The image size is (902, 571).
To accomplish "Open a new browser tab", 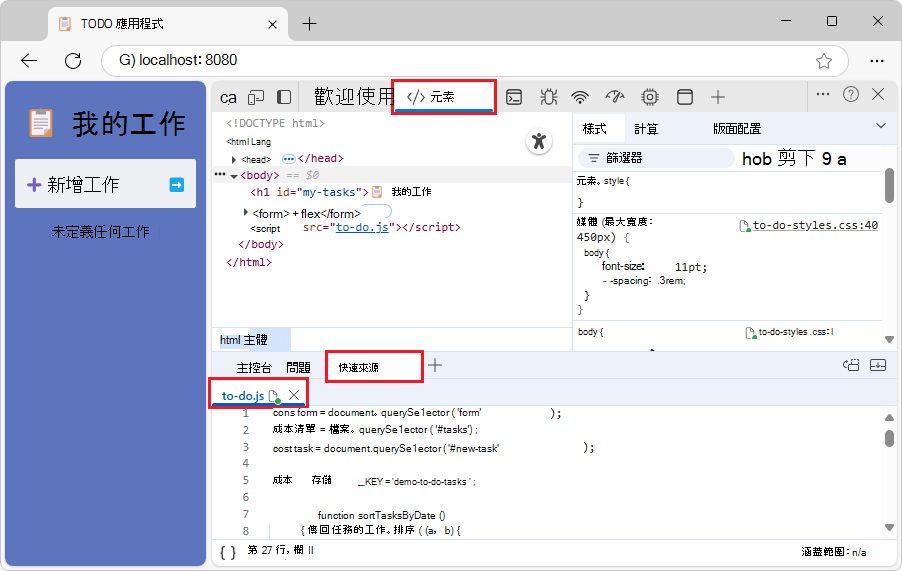I will pos(309,24).
